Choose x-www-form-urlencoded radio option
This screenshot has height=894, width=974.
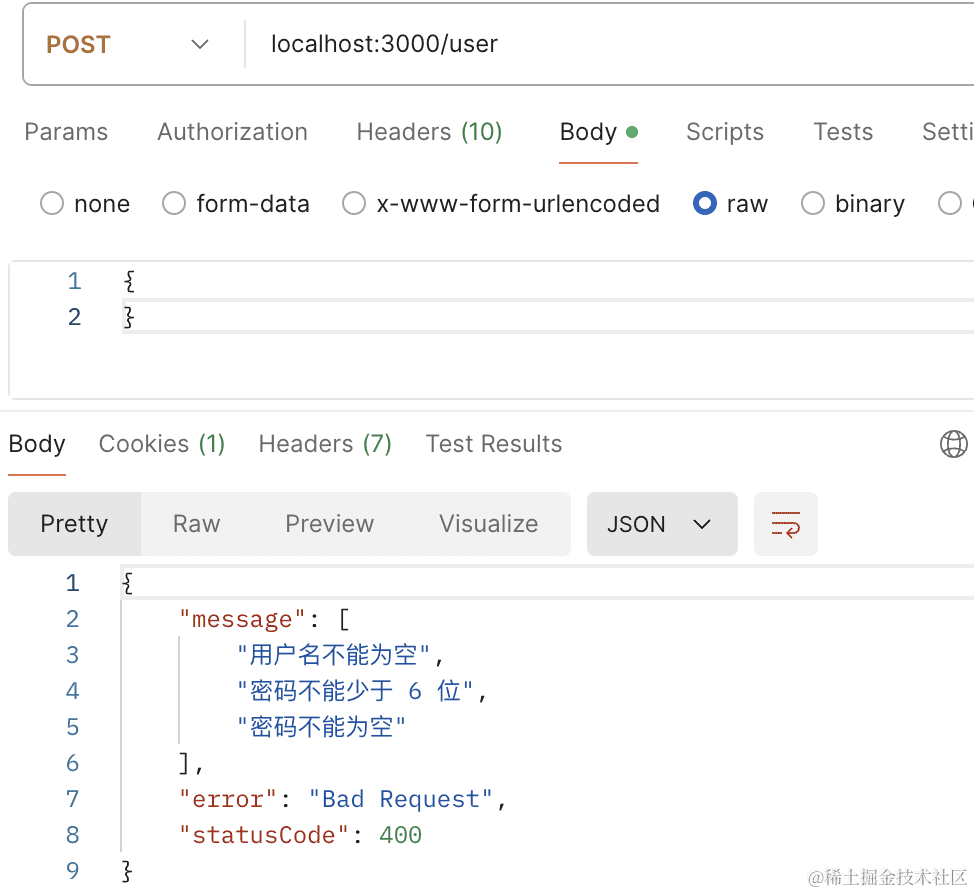[x=354, y=204]
